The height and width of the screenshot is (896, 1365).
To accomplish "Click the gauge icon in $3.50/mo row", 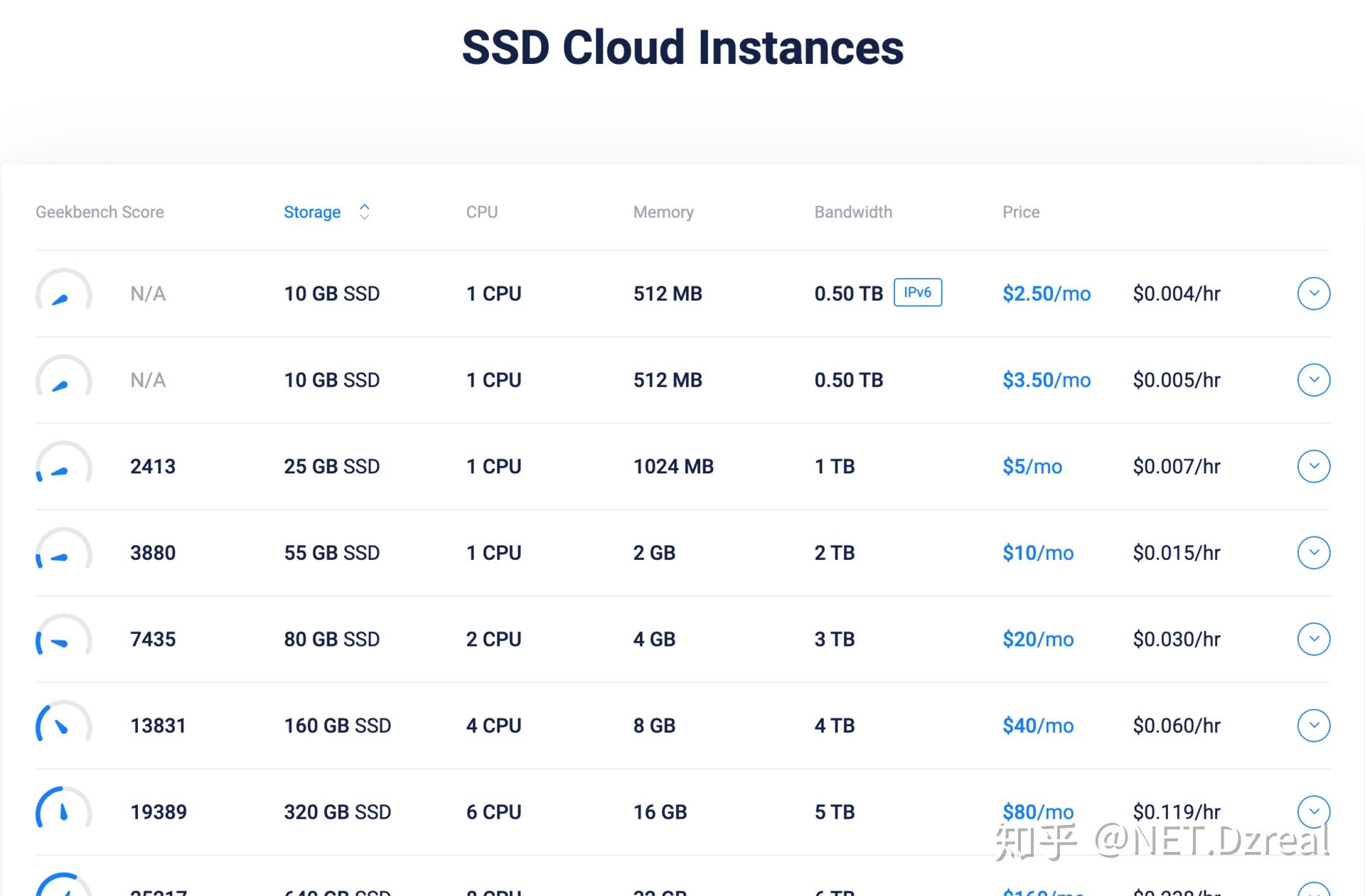I will point(64,379).
